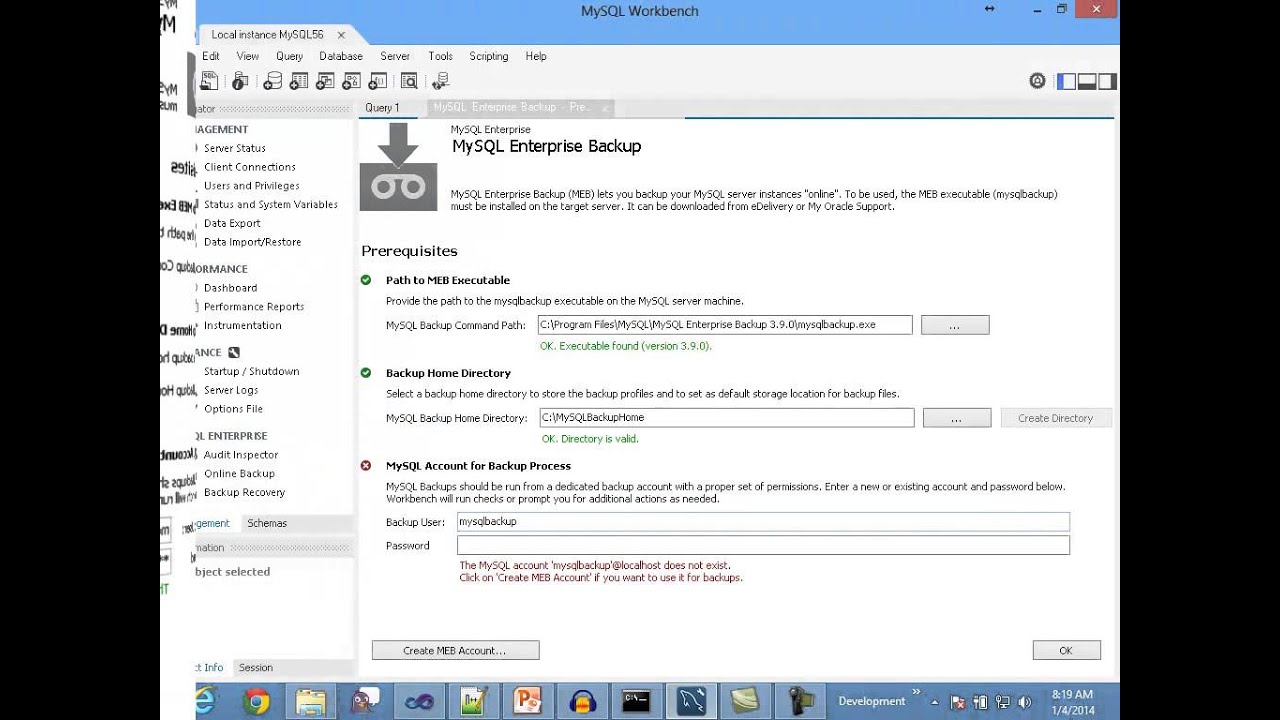
Task: Create a new table toolbar icon
Action: 299,81
